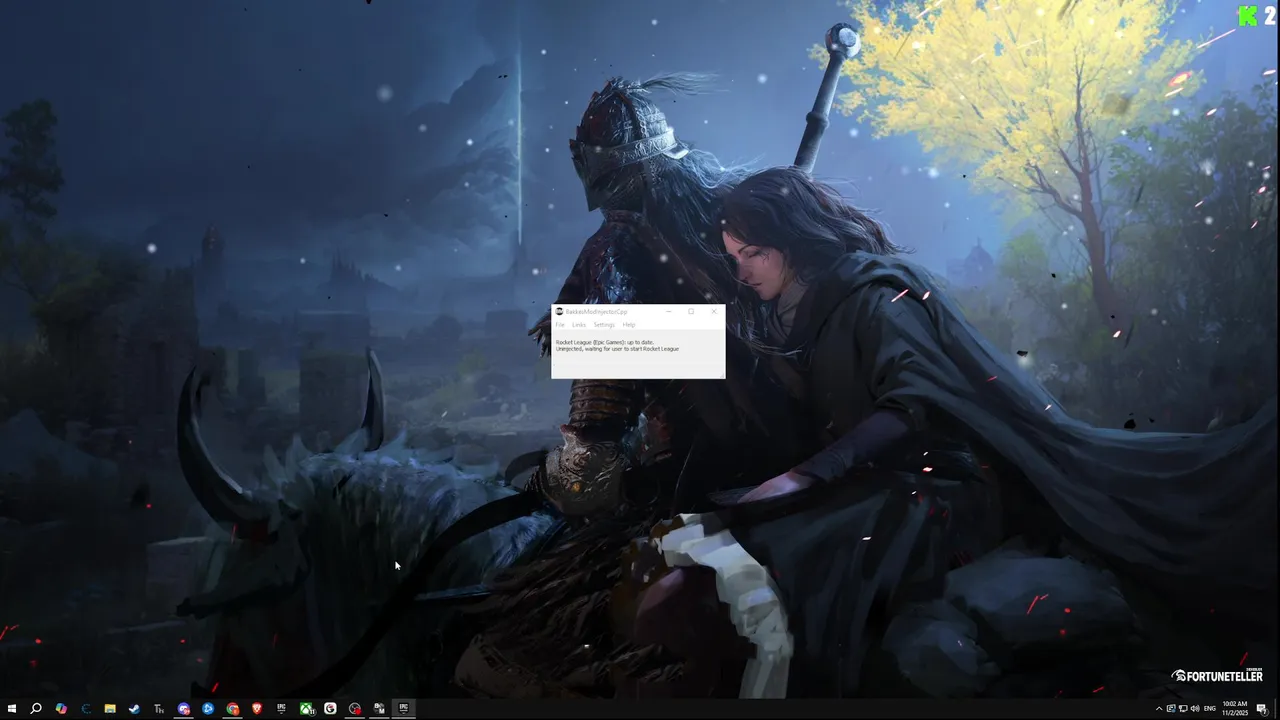
Task: Open Windows Search from the taskbar
Action: tap(36, 709)
